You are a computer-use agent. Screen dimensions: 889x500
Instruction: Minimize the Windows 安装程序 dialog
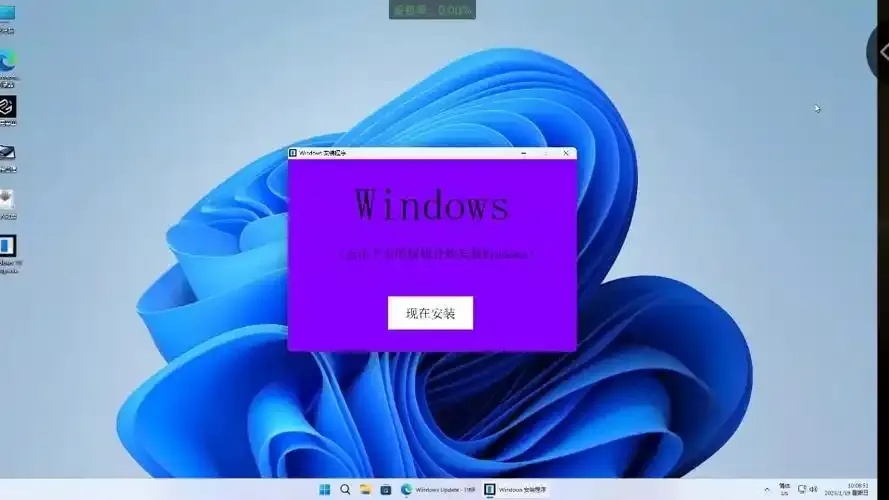click(523, 153)
